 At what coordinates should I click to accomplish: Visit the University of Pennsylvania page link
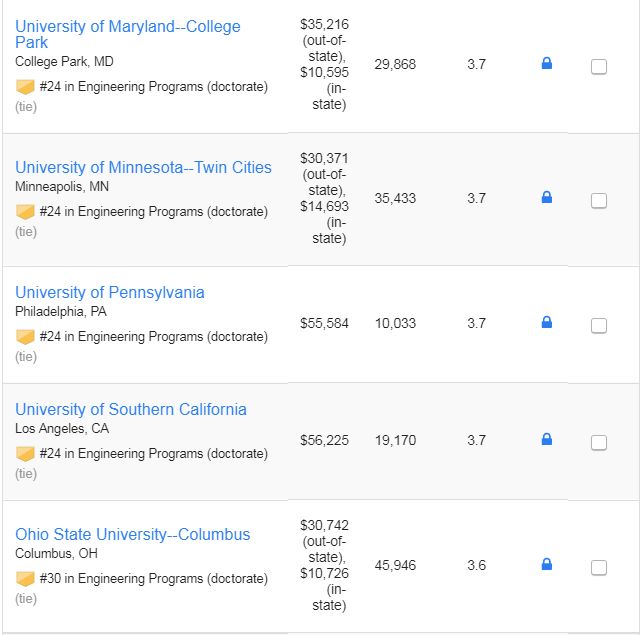click(110, 292)
